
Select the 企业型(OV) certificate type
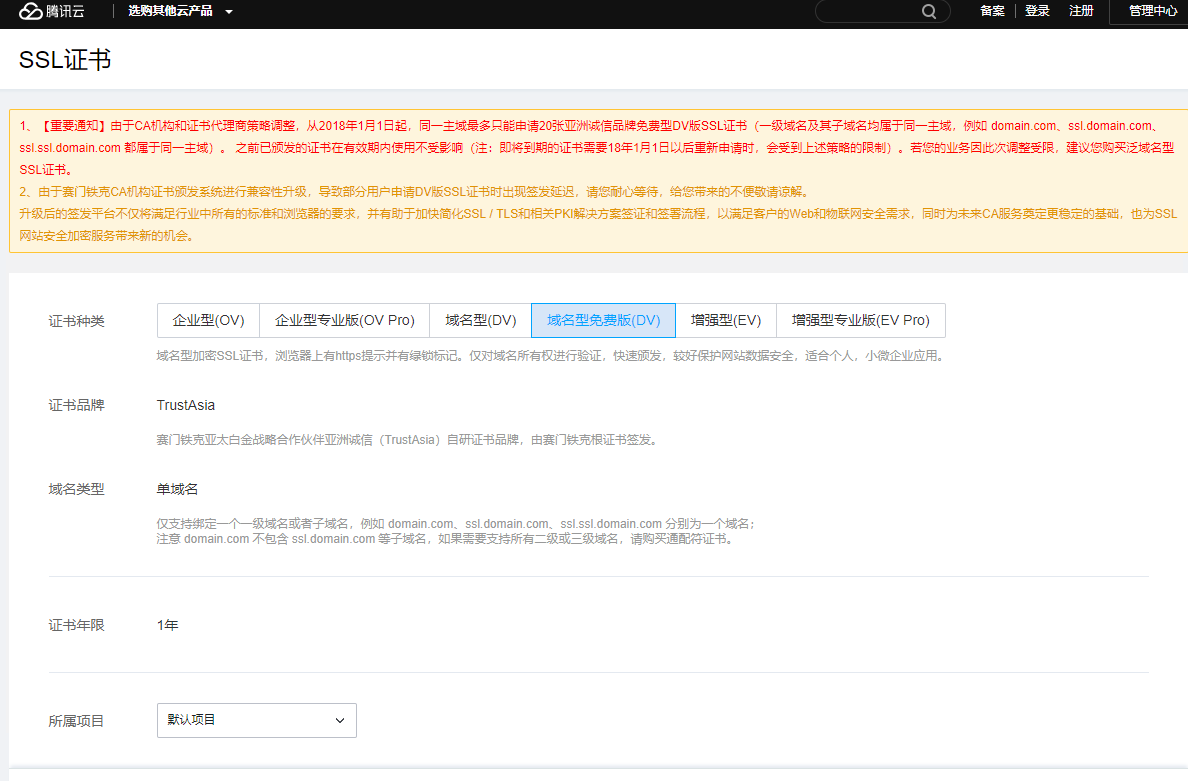click(x=208, y=320)
